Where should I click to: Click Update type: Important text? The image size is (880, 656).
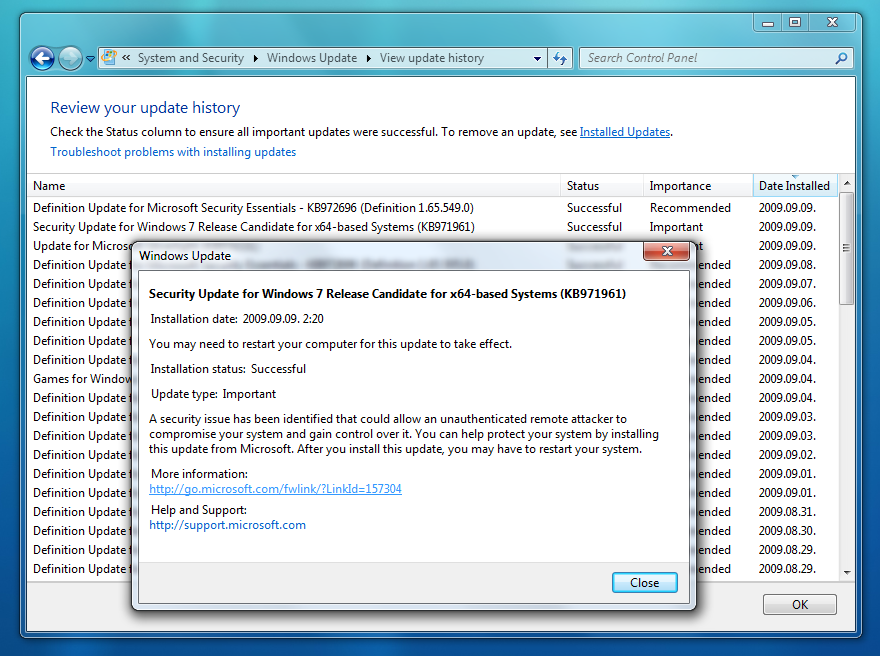[x=213, y=394]
